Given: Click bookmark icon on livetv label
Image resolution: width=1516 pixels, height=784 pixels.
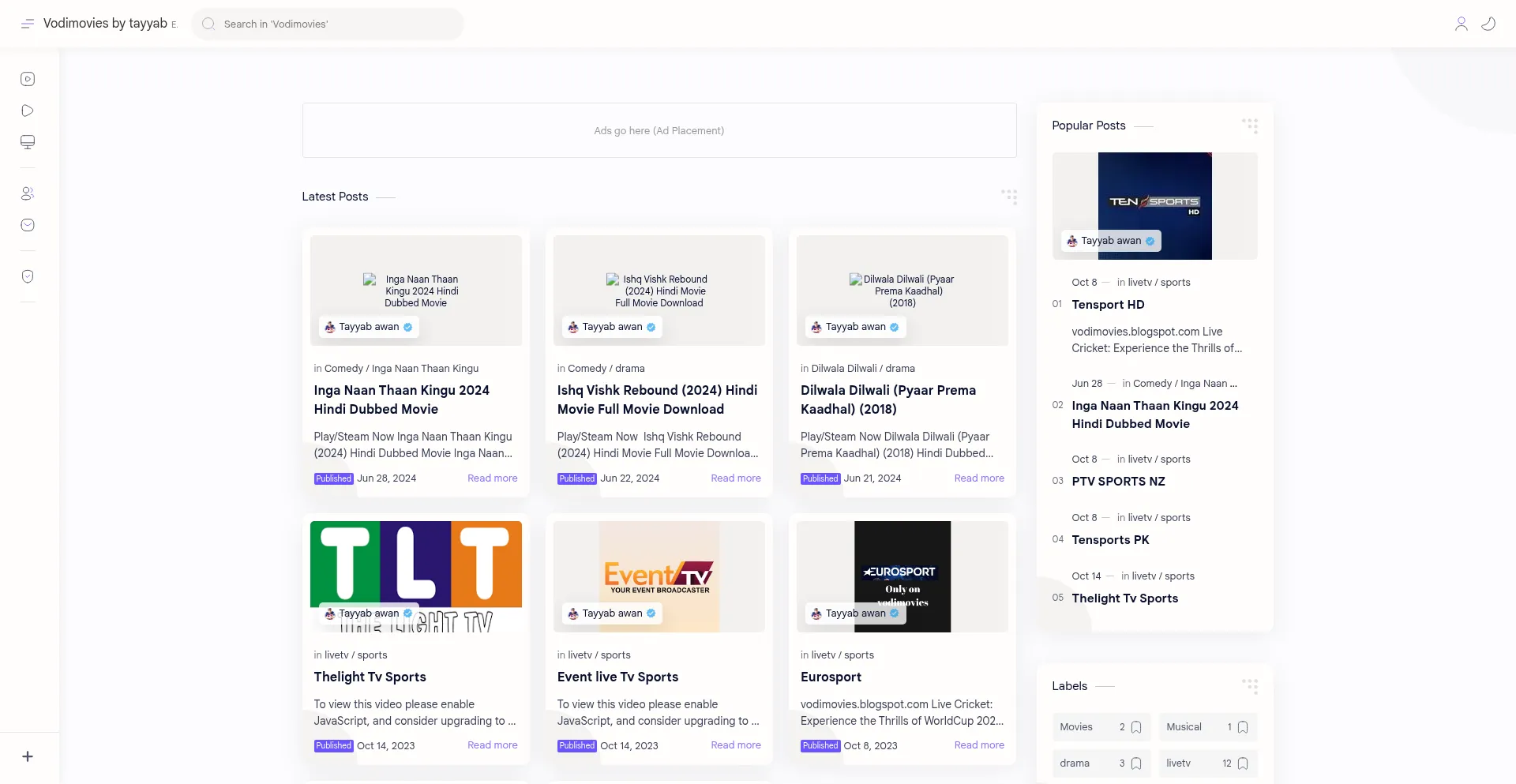Looking at the screenshot, I should pyautogui.click(x=1243, y=763).
